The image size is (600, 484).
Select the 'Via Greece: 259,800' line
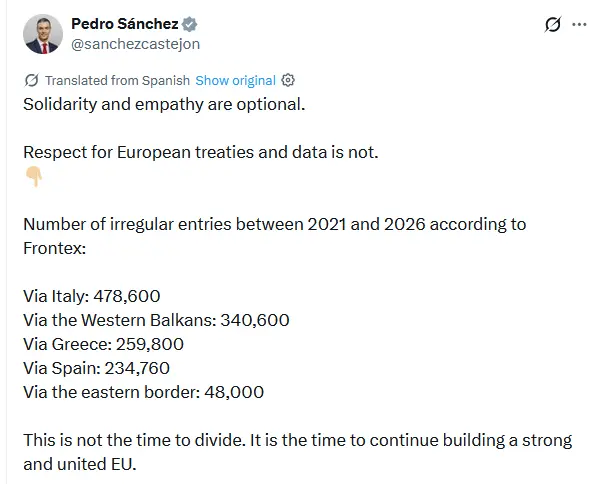pyautogui.click(x=103, y=344)
